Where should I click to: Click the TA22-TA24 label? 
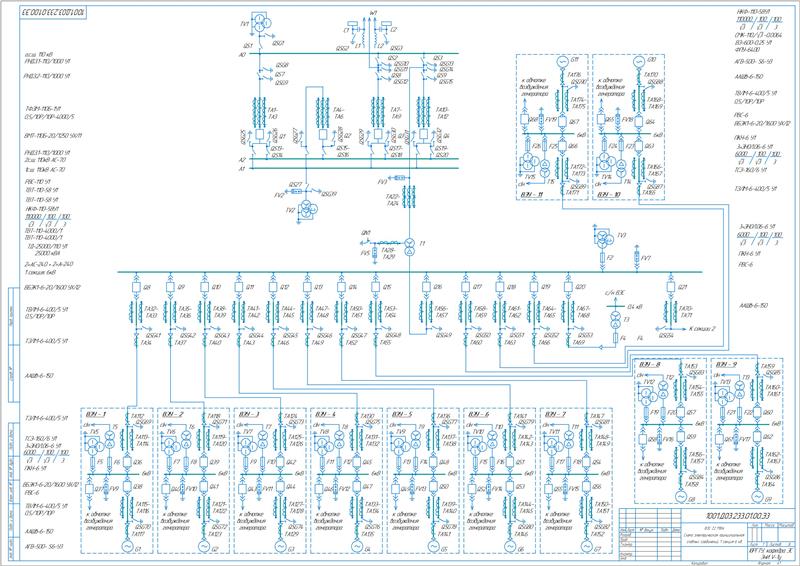click(393, 200)
